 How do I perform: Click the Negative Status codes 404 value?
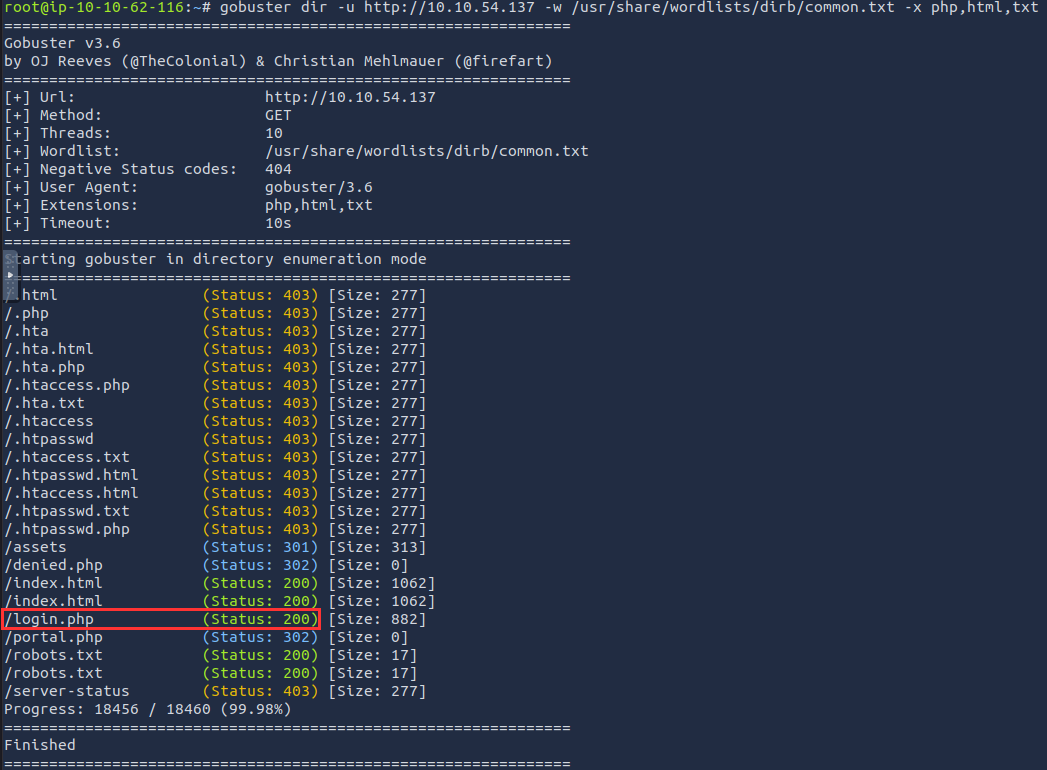pos(278,169)
